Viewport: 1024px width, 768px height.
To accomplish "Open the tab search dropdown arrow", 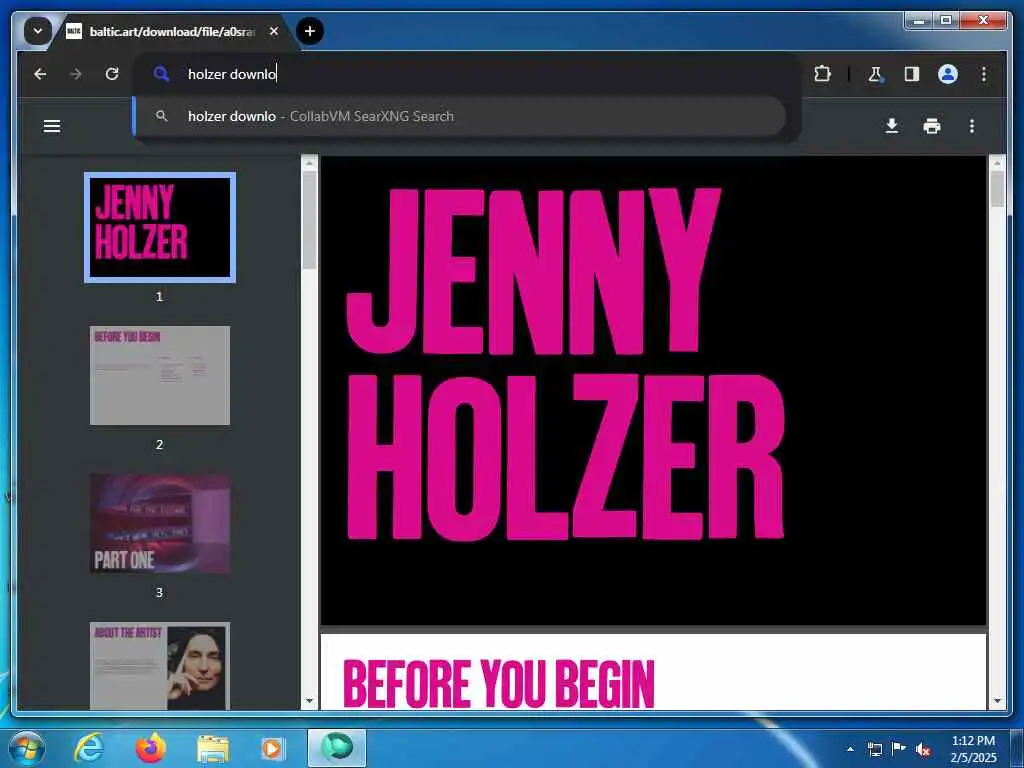I will 38,31.
